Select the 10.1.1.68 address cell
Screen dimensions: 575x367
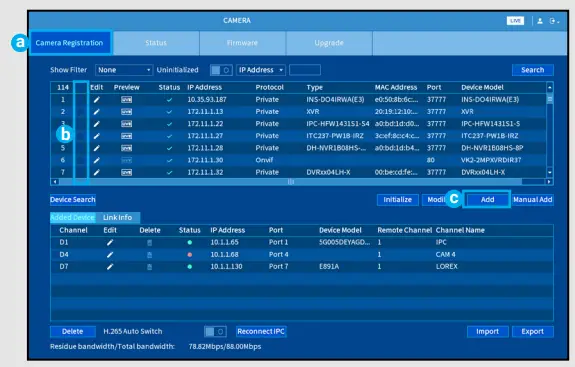pos(224,254)
